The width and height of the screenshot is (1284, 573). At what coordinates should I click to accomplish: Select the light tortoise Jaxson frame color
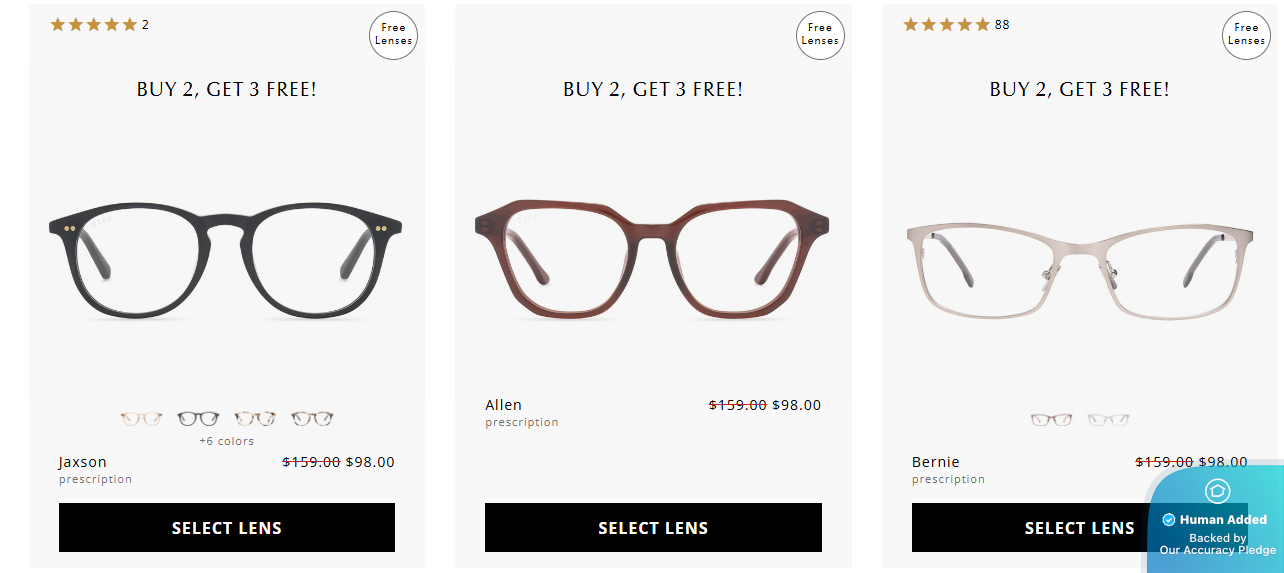tap(255, 419)
